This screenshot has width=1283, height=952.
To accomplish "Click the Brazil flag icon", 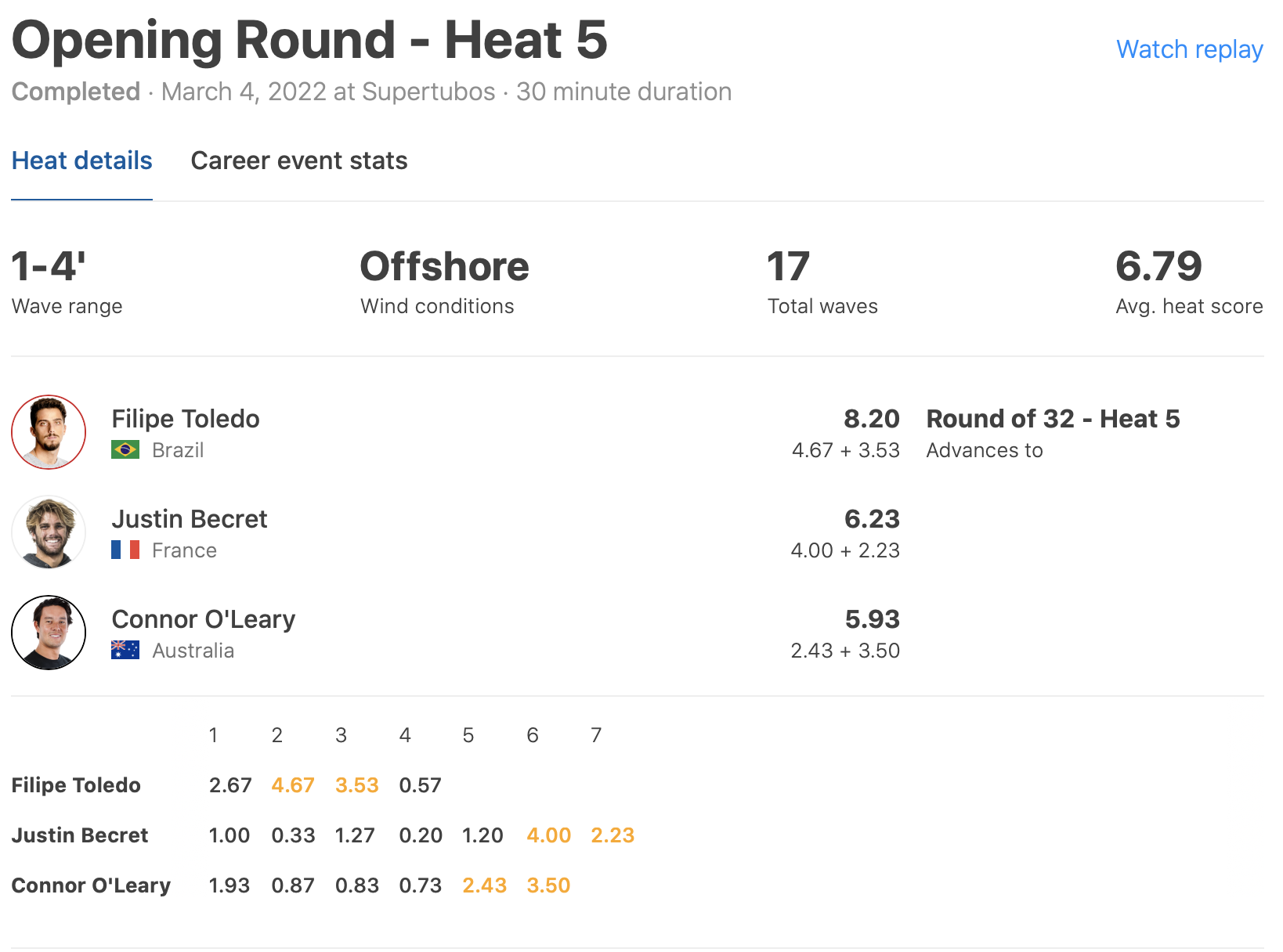I will pyautogui.click(x=125, y=450).
